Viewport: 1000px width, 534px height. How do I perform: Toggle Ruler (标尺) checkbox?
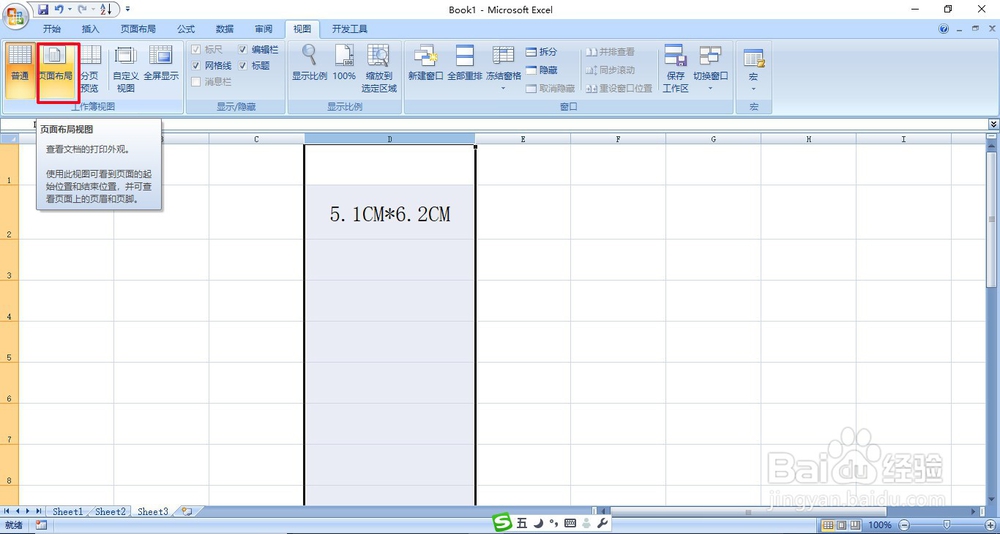196,49
